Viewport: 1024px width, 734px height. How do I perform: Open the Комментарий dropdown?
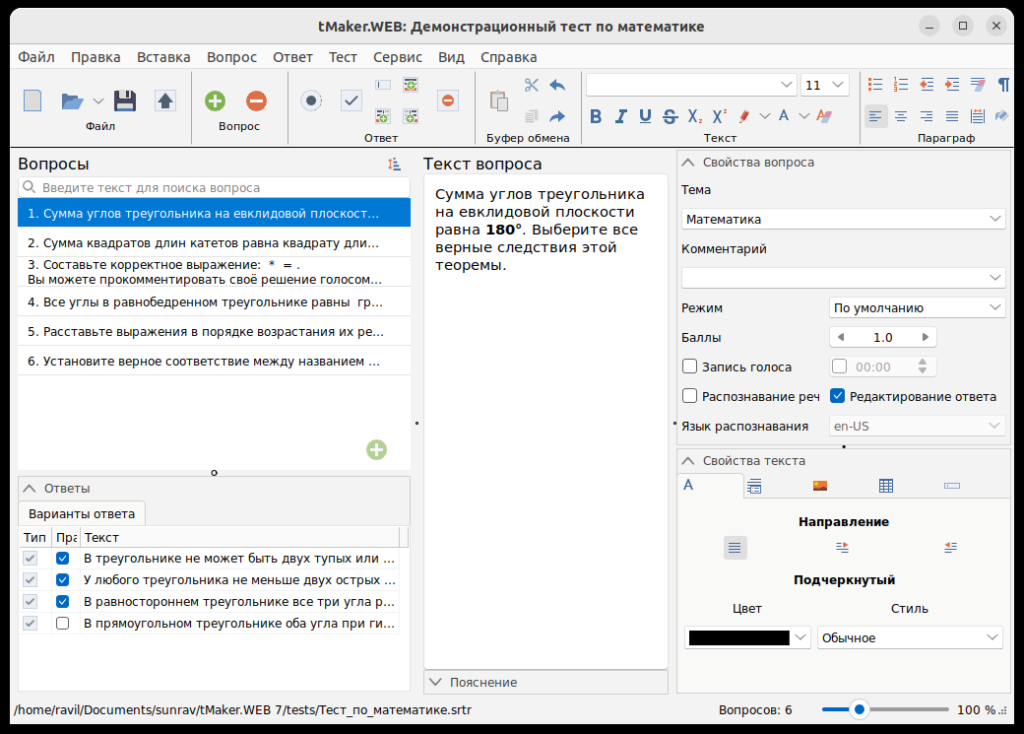pos(843,278)
